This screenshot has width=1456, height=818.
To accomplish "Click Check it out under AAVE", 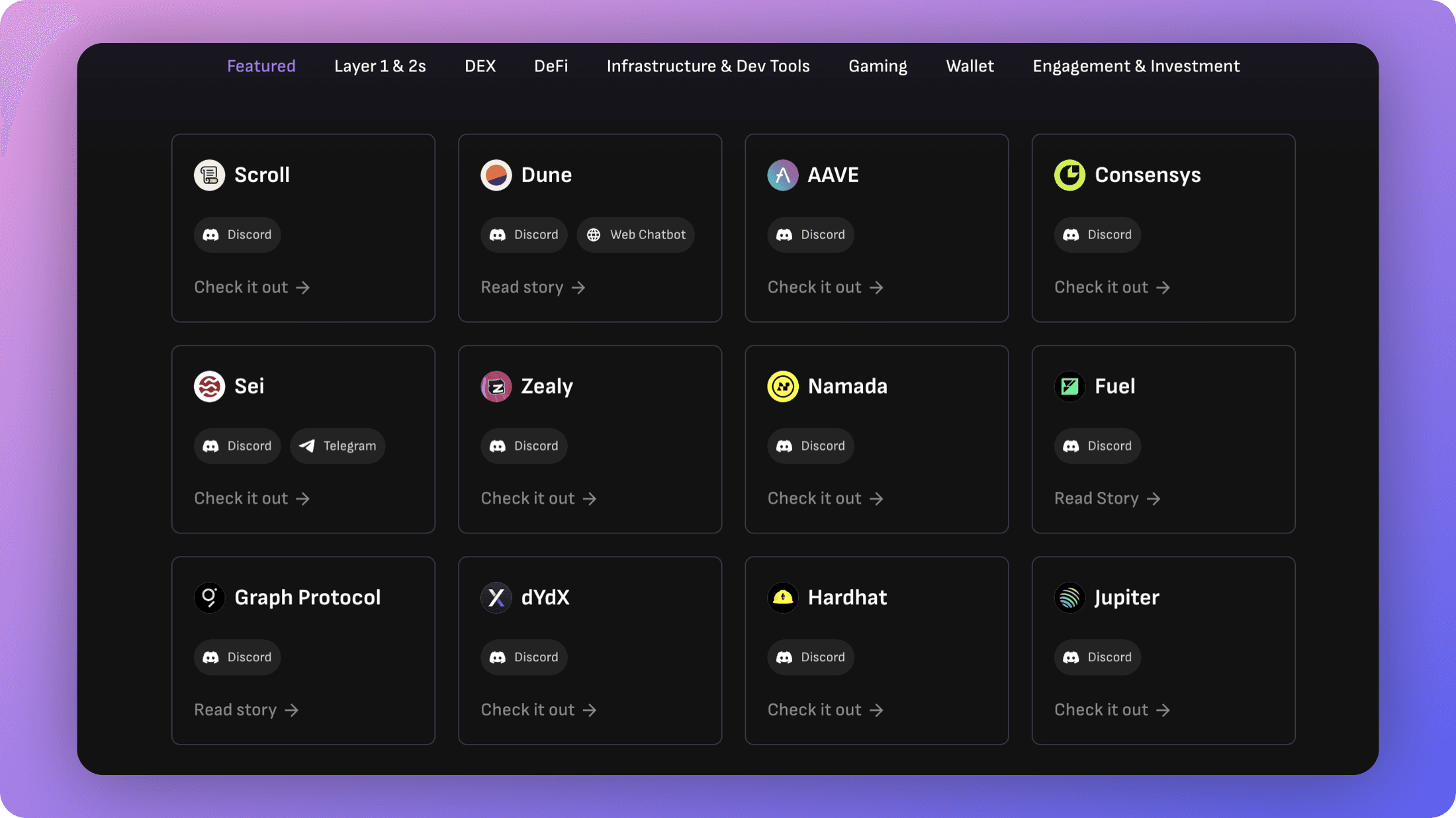I will tap(825, 287).
